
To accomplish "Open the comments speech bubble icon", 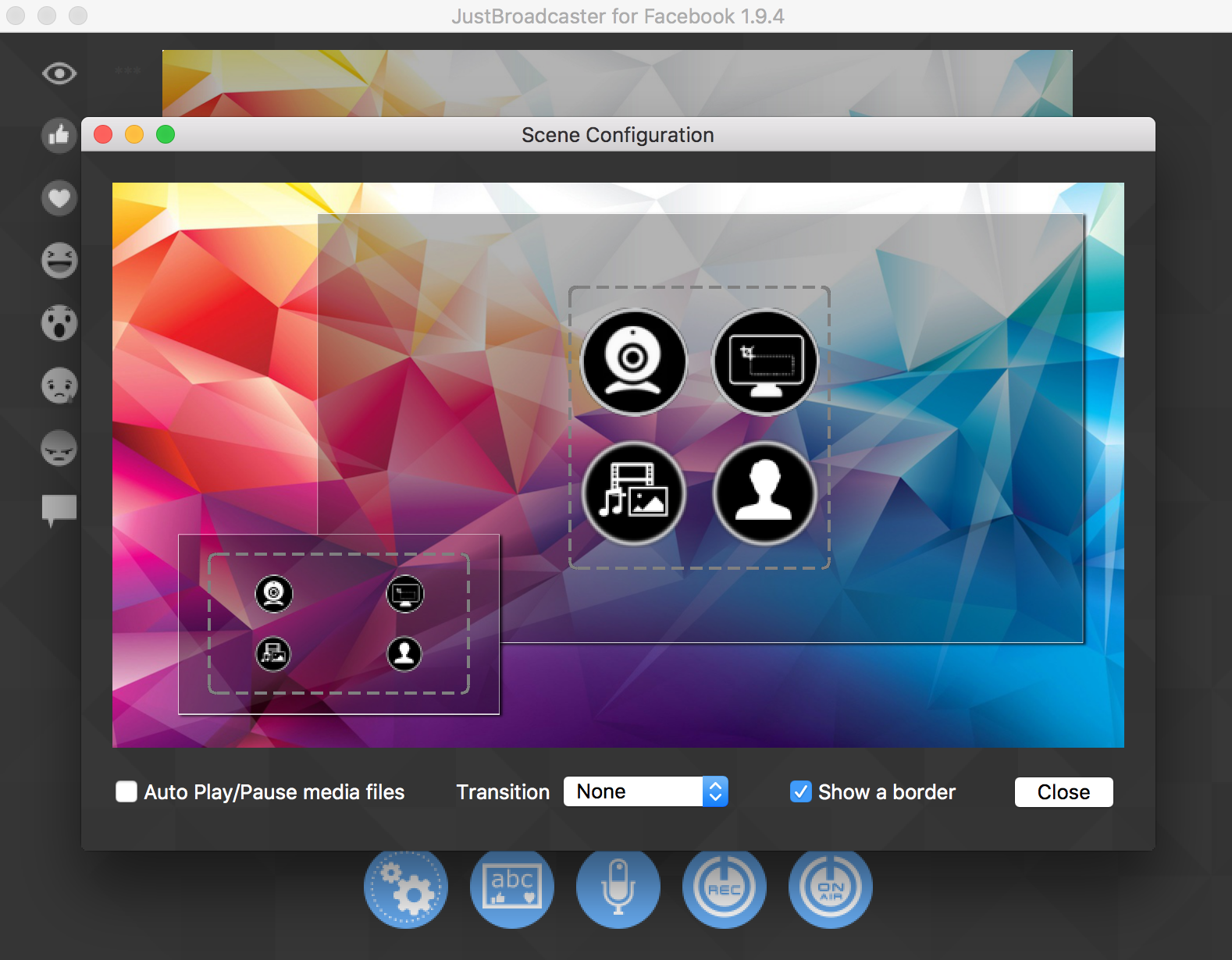I will 59,510.
